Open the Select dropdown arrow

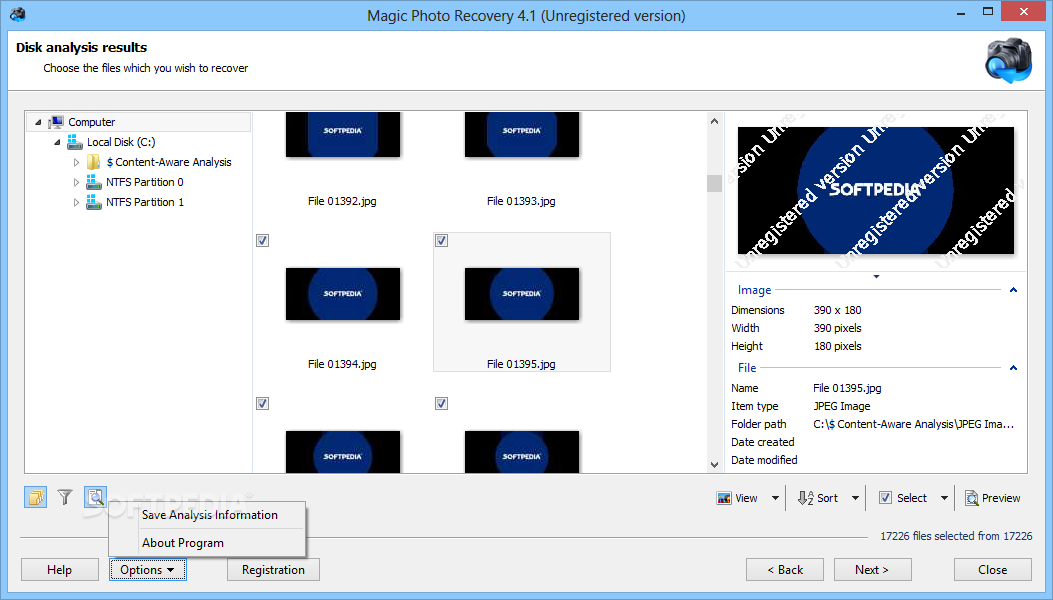tap(944, 498)
